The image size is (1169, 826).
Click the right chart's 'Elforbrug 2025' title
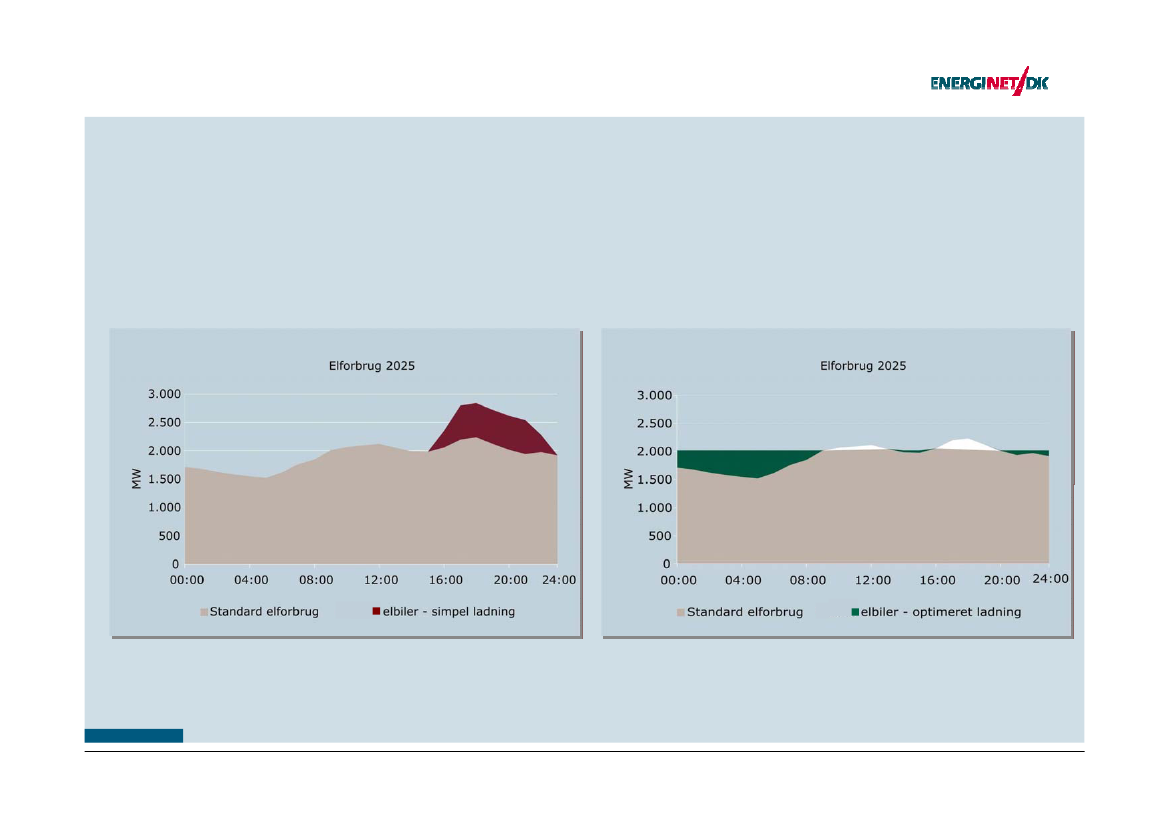(x=863, y=366)
